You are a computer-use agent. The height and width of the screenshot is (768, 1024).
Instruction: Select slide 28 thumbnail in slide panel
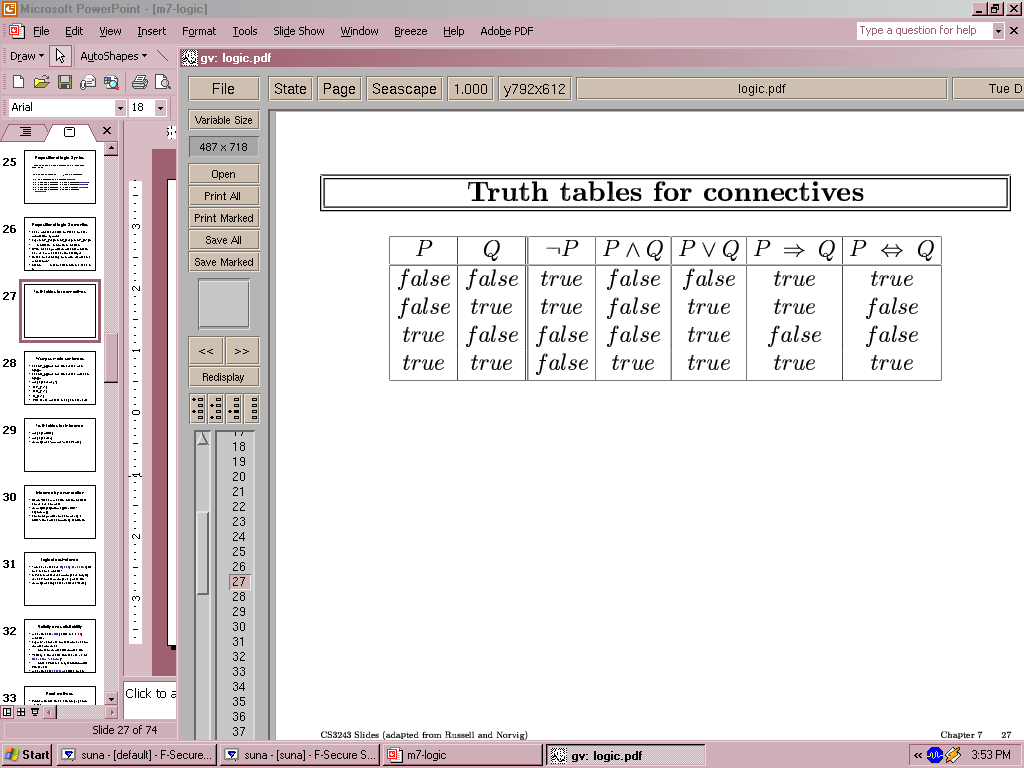pyautogui.click(x=60, y=378)
